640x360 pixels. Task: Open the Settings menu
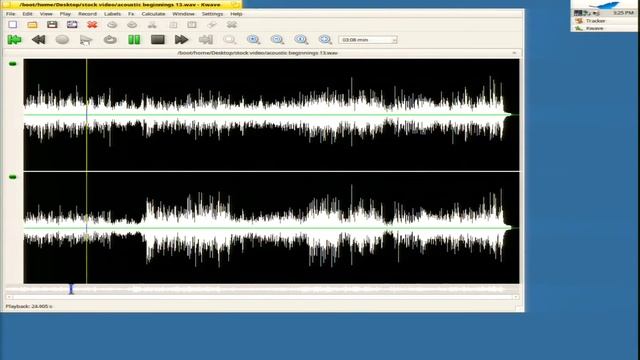click(212, 14)
